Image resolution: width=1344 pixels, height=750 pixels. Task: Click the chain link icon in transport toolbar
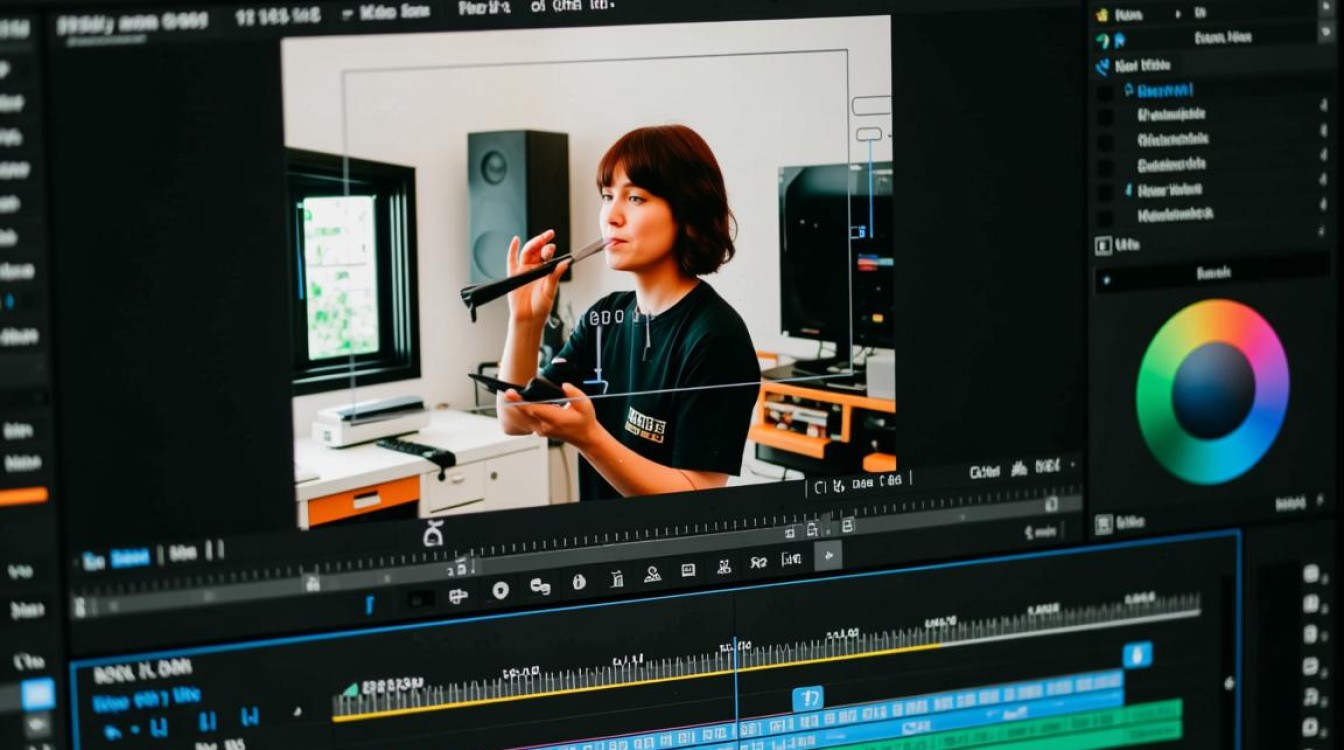pos(540,587)
